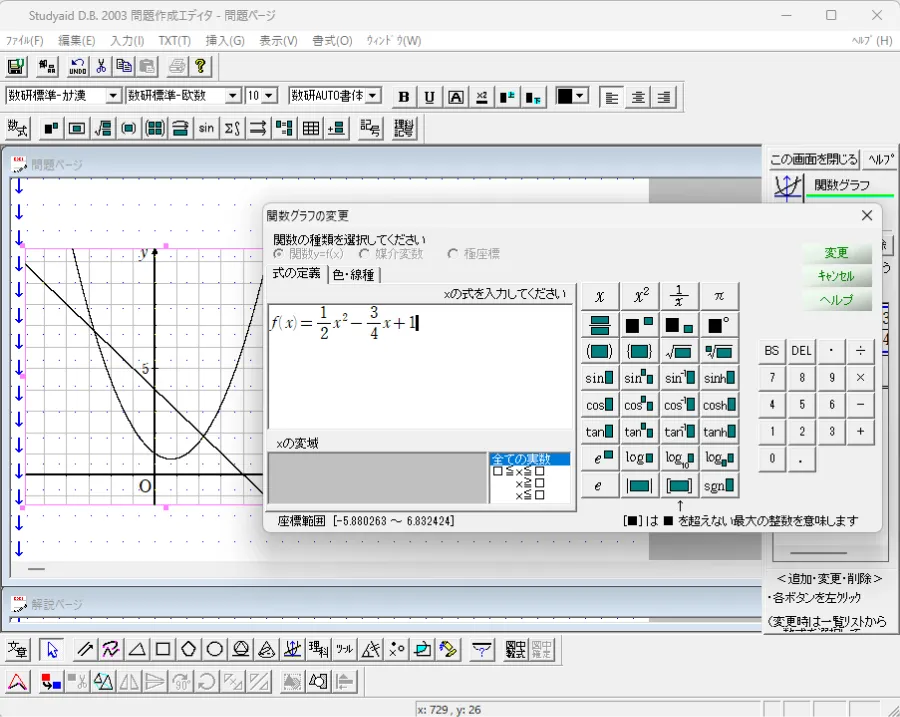Toggle Bold text formatting
The height and width of the screenshot is (717, 900).
[x=404, y=97]
